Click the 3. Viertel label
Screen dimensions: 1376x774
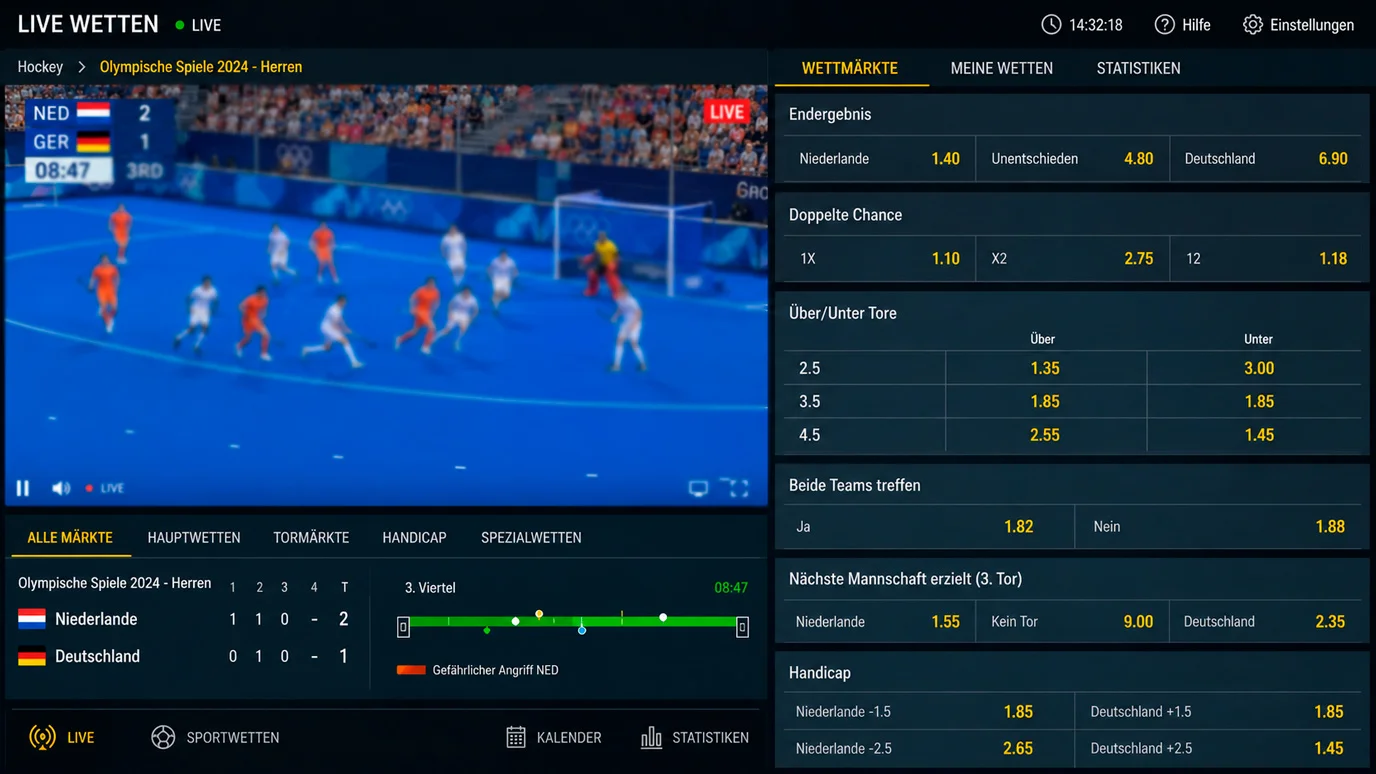click(x=430, y=588)
